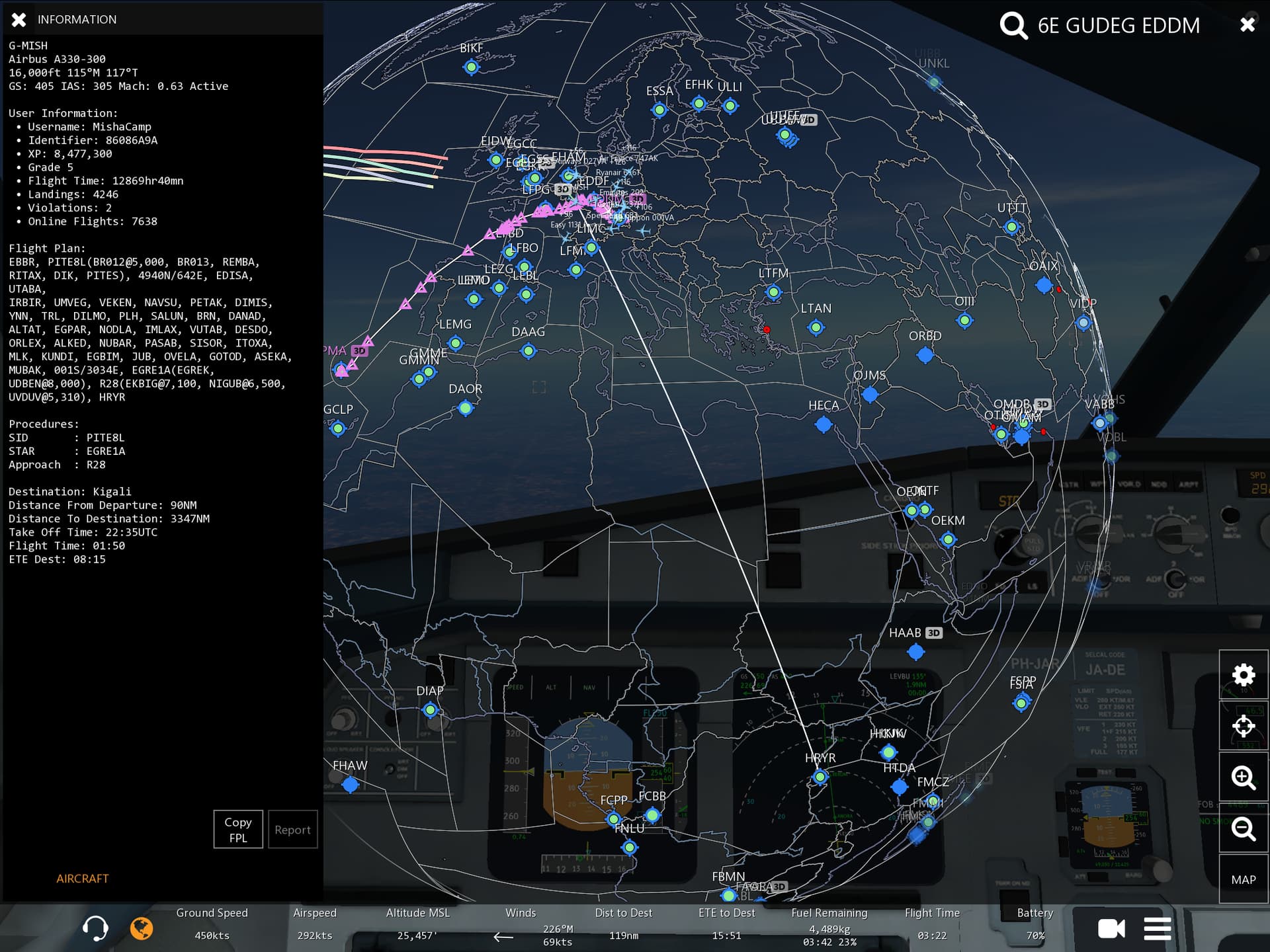The width and height of the screenshot is (1270, 952).
Task: Select the HAAB 3D airport marker
Action: coord(915,652)
